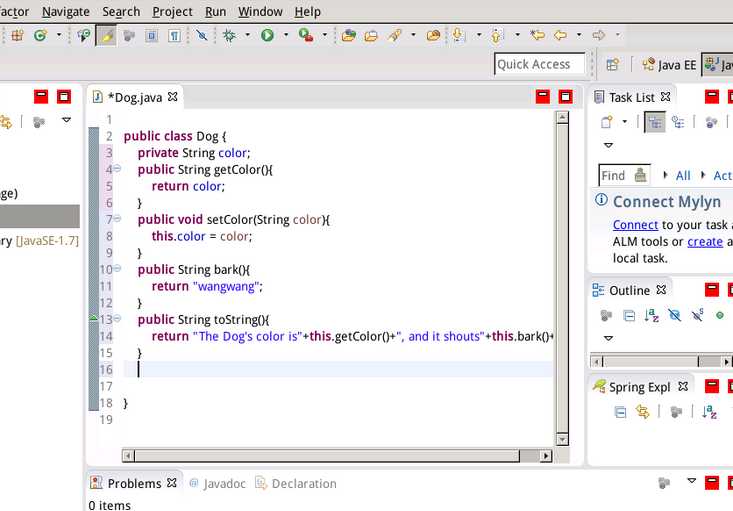Click the Debug bug icon
The height and width of the screenshot is (511, 733).
[x=229, y=35]
